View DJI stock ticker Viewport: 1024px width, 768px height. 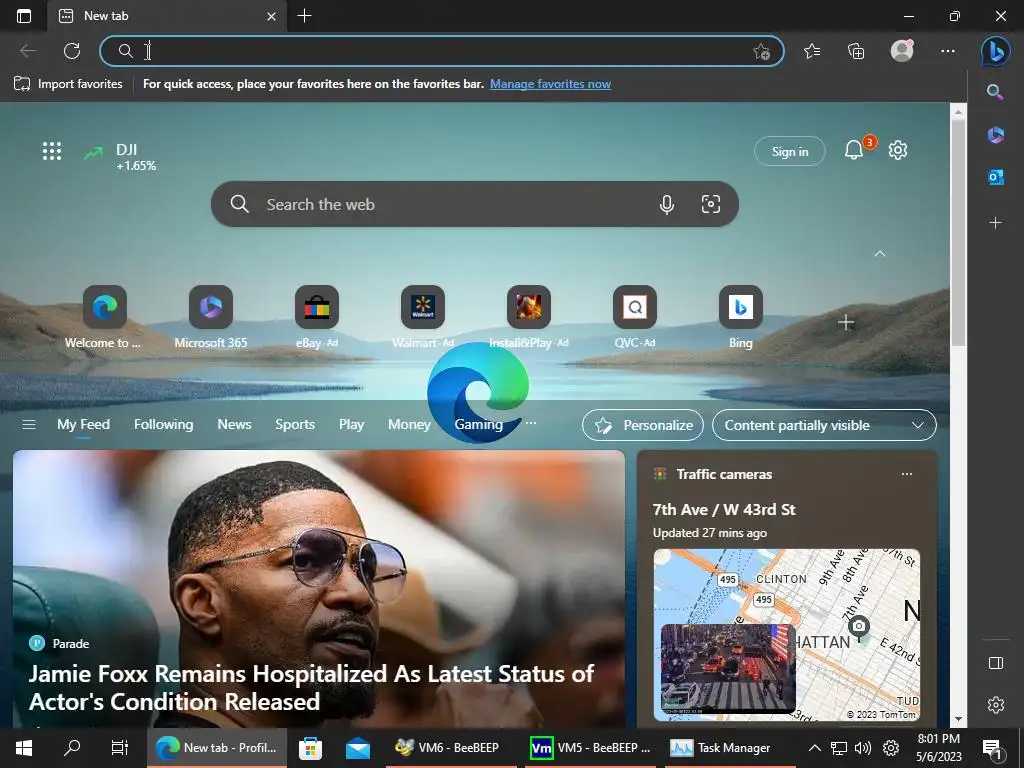pos(120,157)
